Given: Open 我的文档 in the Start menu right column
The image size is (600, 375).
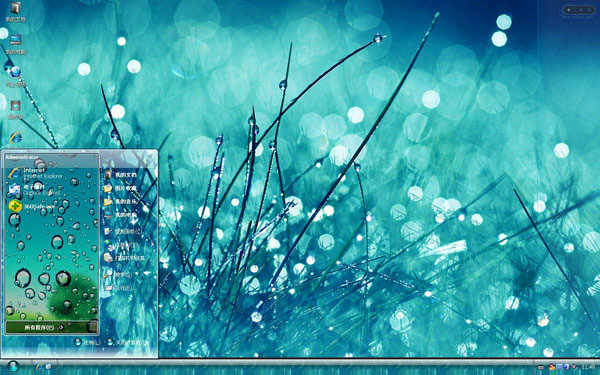Looking at the screenshot, I should [x=121, y=175].
